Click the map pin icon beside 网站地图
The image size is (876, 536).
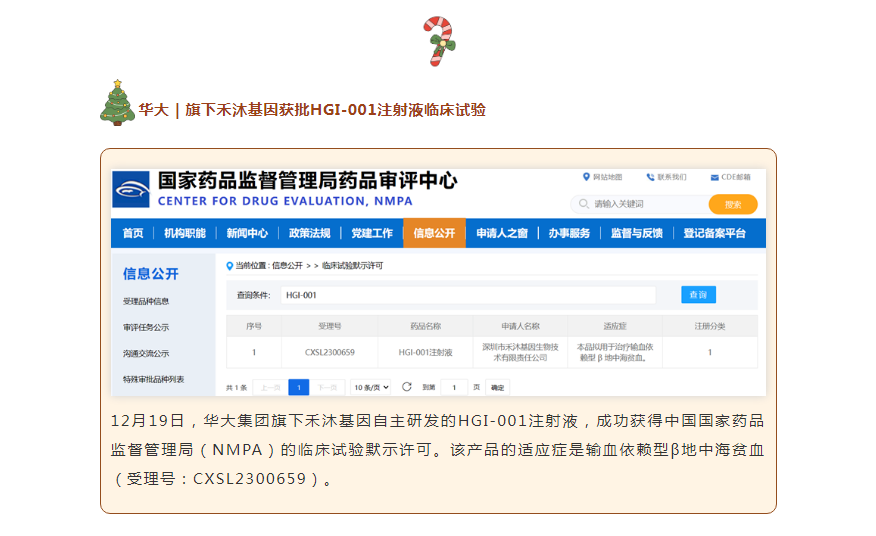click(x=586, y=177)
